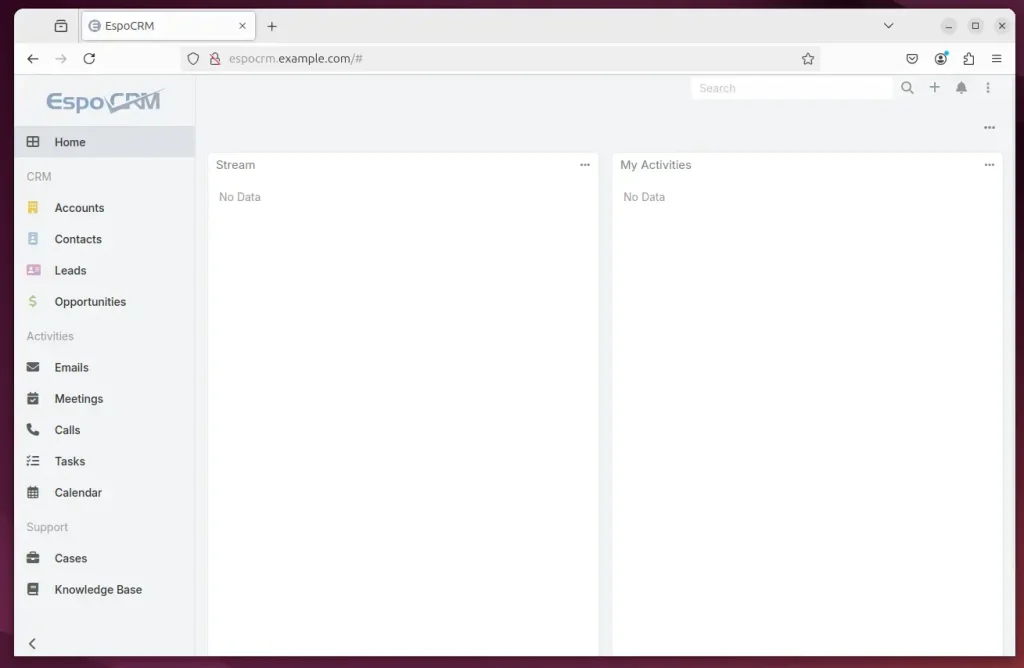1024x668 pixels.
Task: Click the Knowledge Base book icon
Action: coord(33,589)
